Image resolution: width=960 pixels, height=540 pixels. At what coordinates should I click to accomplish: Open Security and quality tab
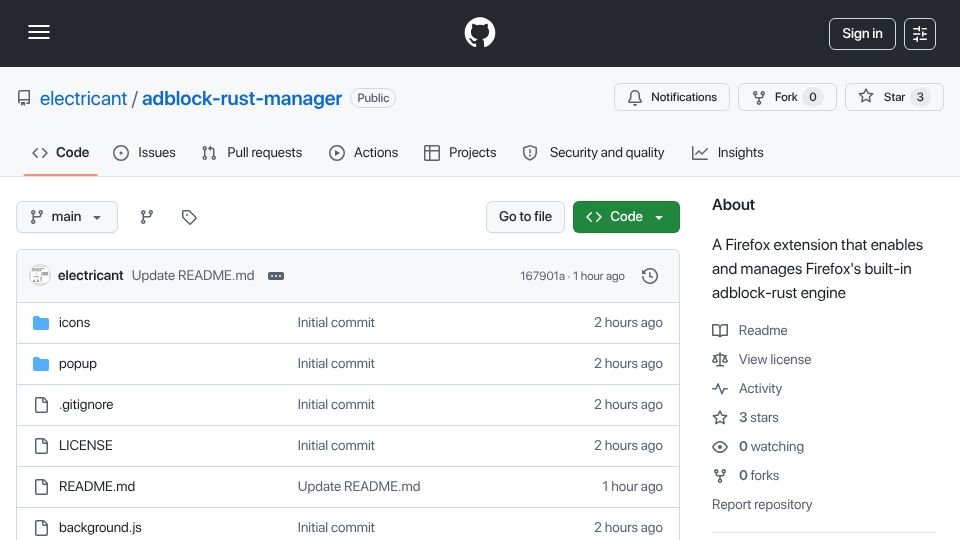(x=593, y=152)
